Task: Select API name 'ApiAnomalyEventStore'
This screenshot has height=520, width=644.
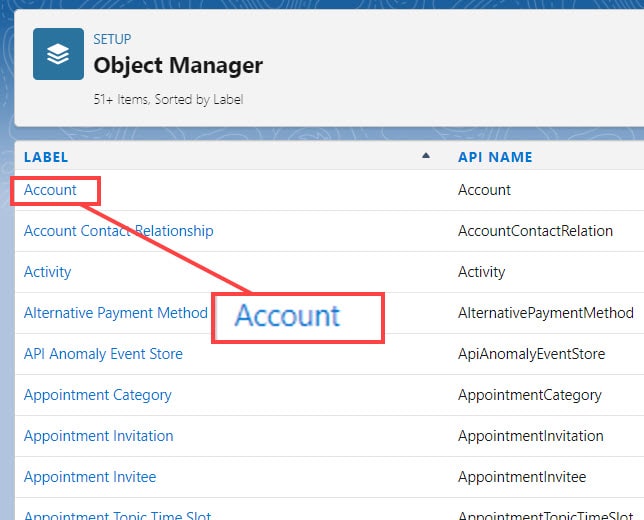Action: coord(531,354)
